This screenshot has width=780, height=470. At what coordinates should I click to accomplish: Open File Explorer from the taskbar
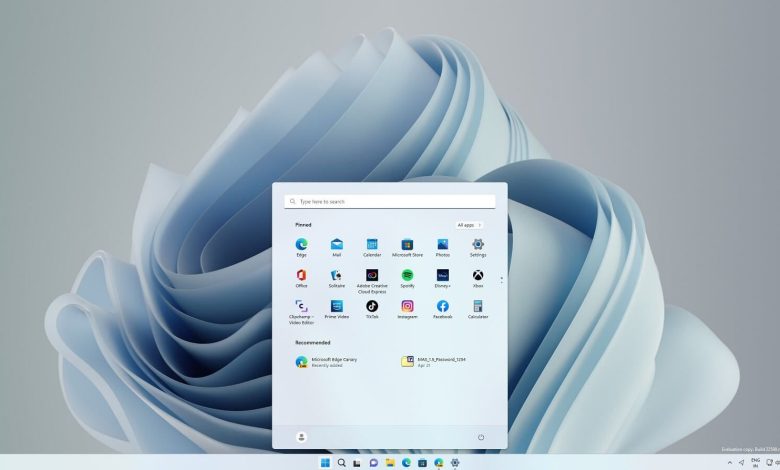[x=390, y=463]
